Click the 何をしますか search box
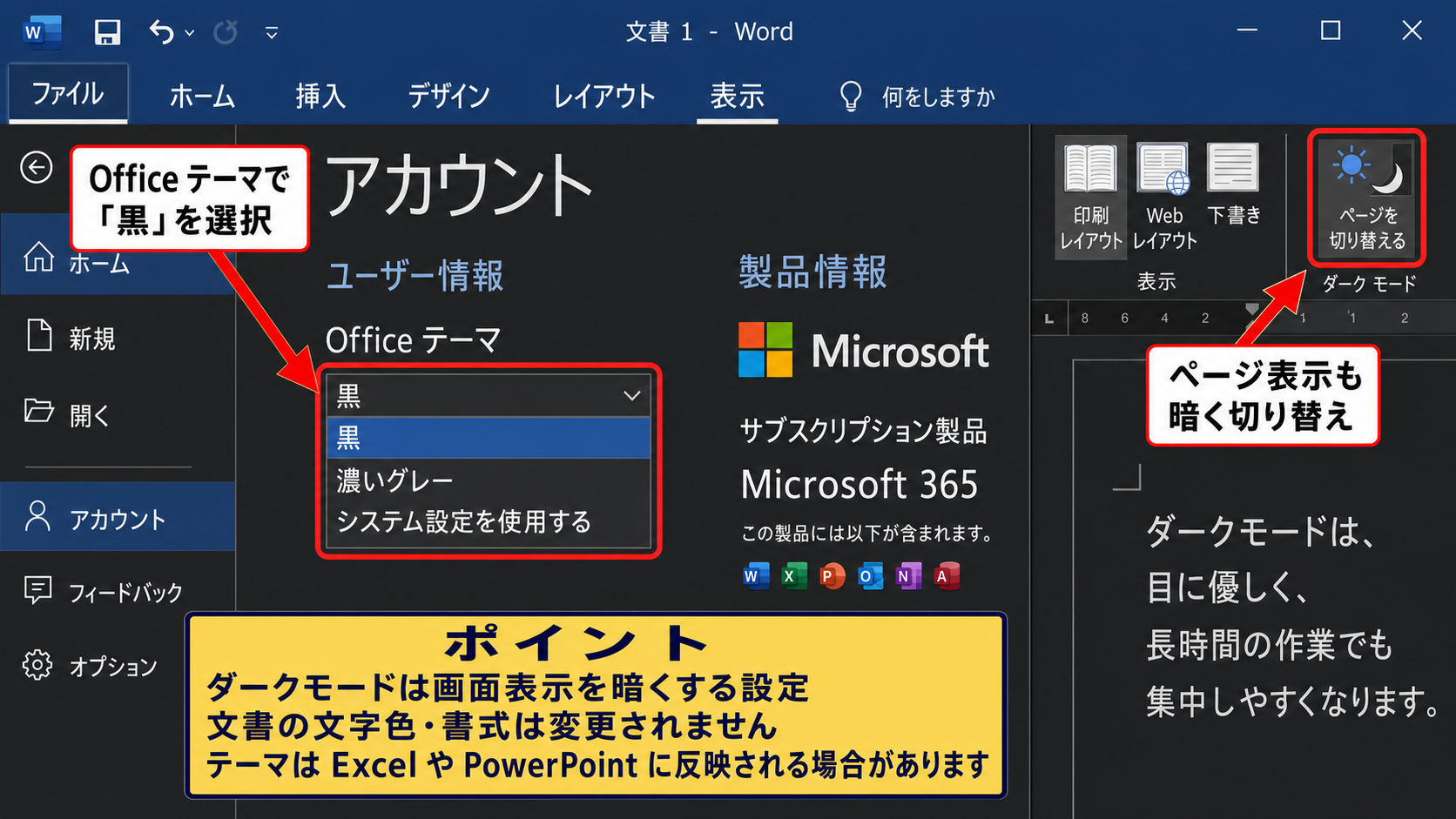The height and width of the screenshot is (819, 1456). pyautogui.click(x=938, y=97)
